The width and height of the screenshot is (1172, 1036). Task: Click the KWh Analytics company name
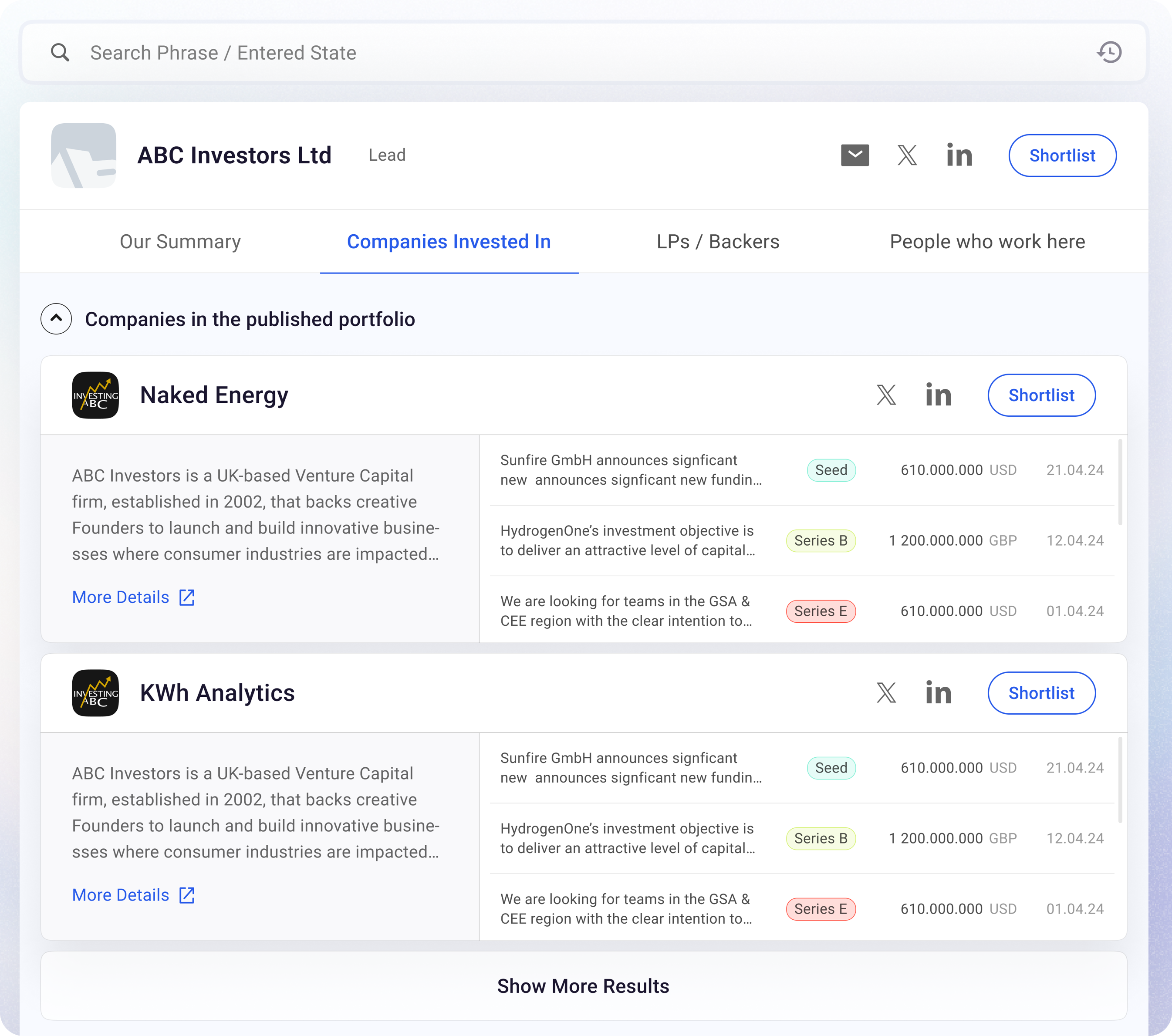coord(217,692)
